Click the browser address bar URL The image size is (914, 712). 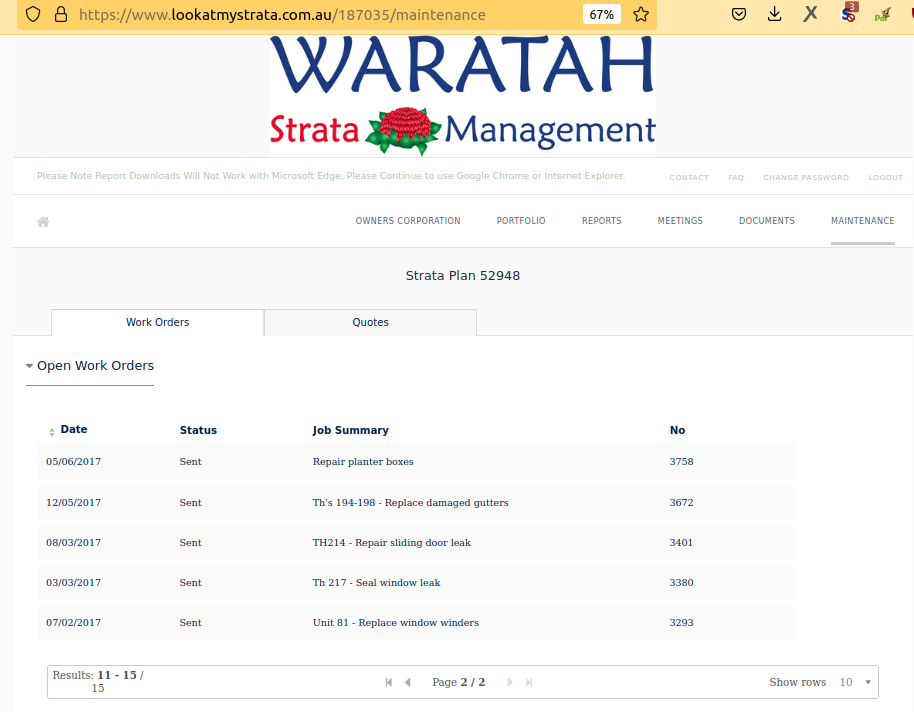282,15
